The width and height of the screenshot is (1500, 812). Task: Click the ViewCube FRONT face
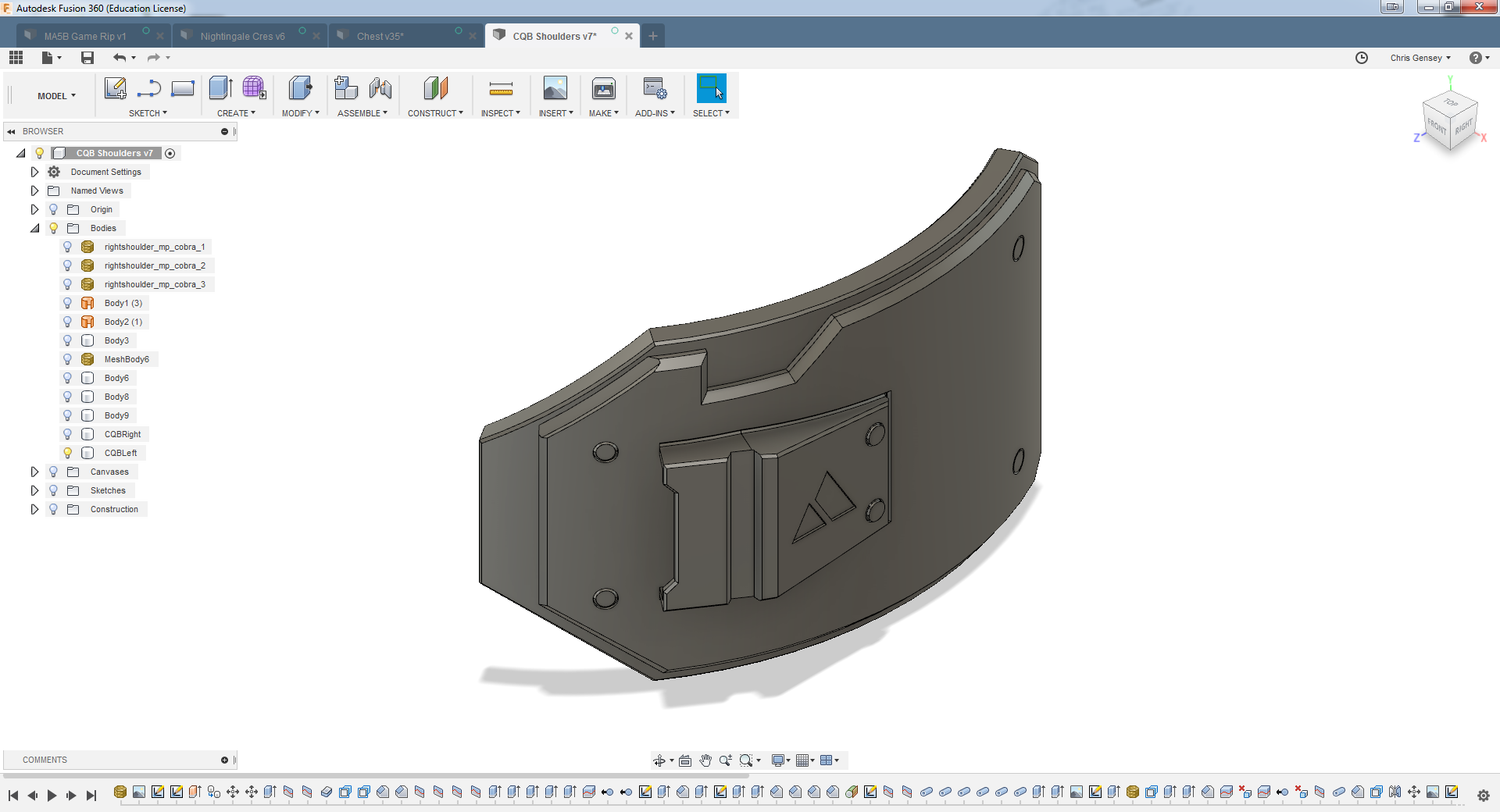(x=1436, y=126)
